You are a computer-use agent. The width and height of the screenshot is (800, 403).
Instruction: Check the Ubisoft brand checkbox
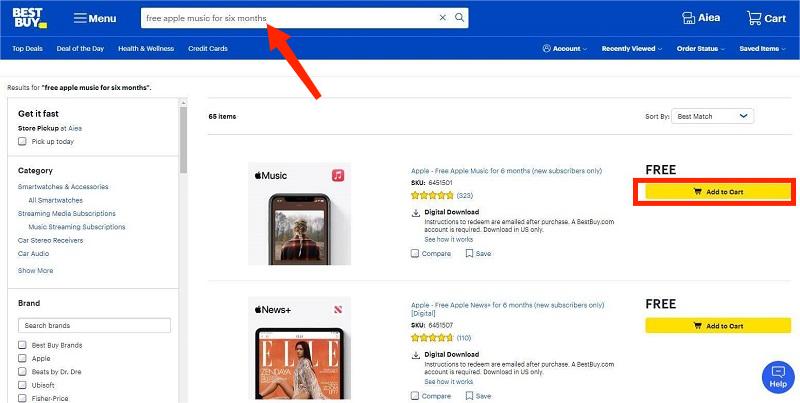(x=22, y=385)
